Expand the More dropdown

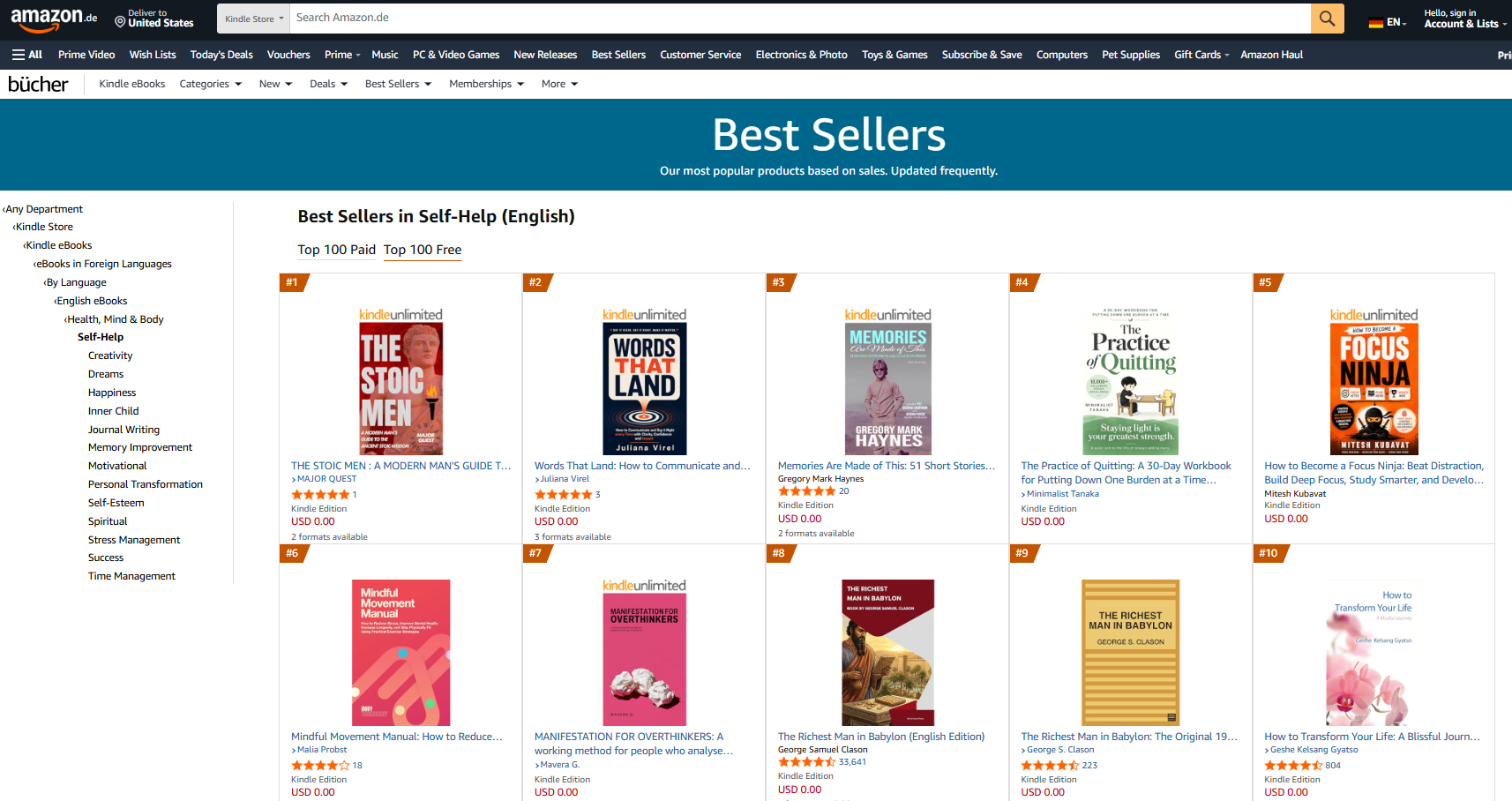[x=560, y=84]
